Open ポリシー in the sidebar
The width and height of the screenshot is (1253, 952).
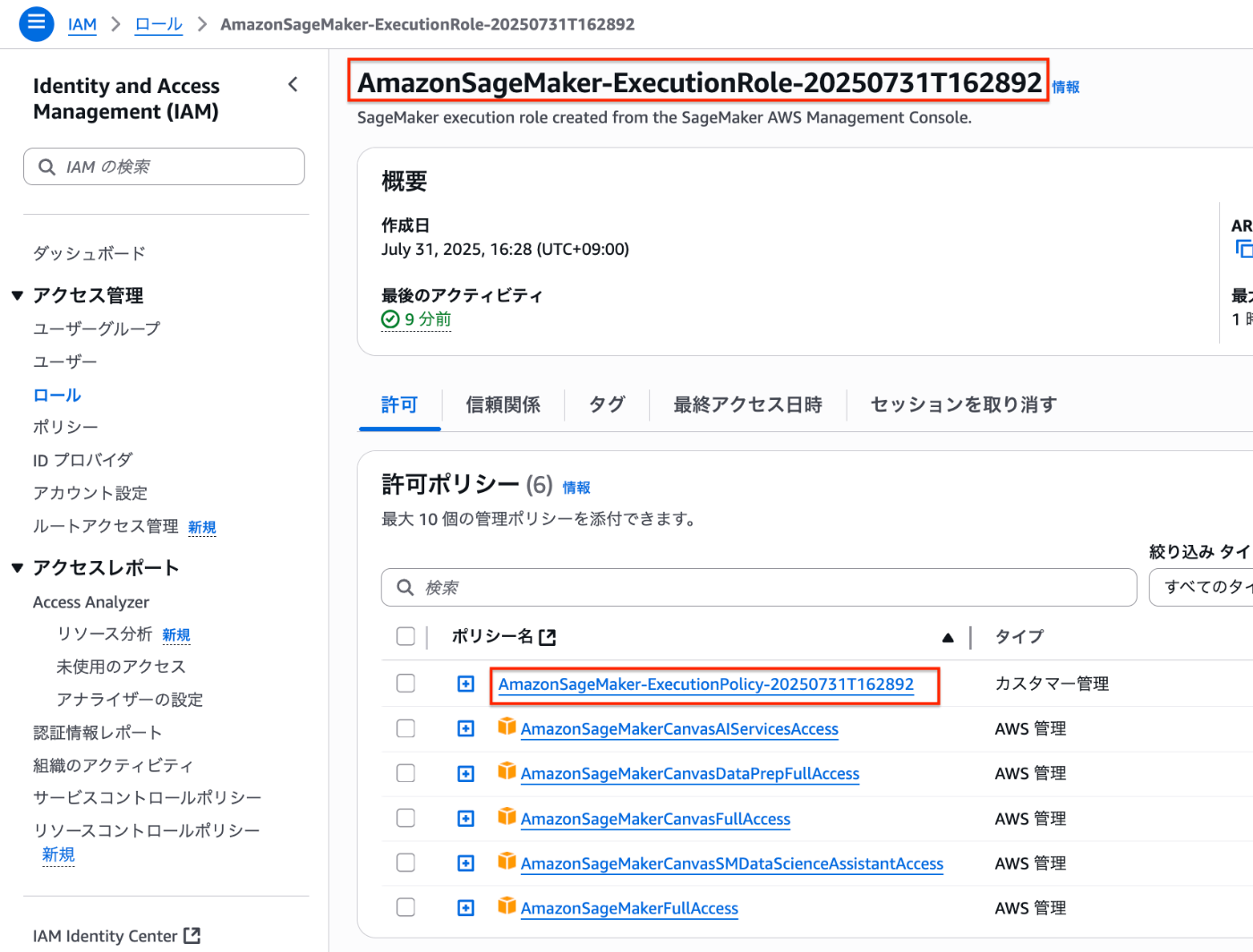[x=65, y=427]
